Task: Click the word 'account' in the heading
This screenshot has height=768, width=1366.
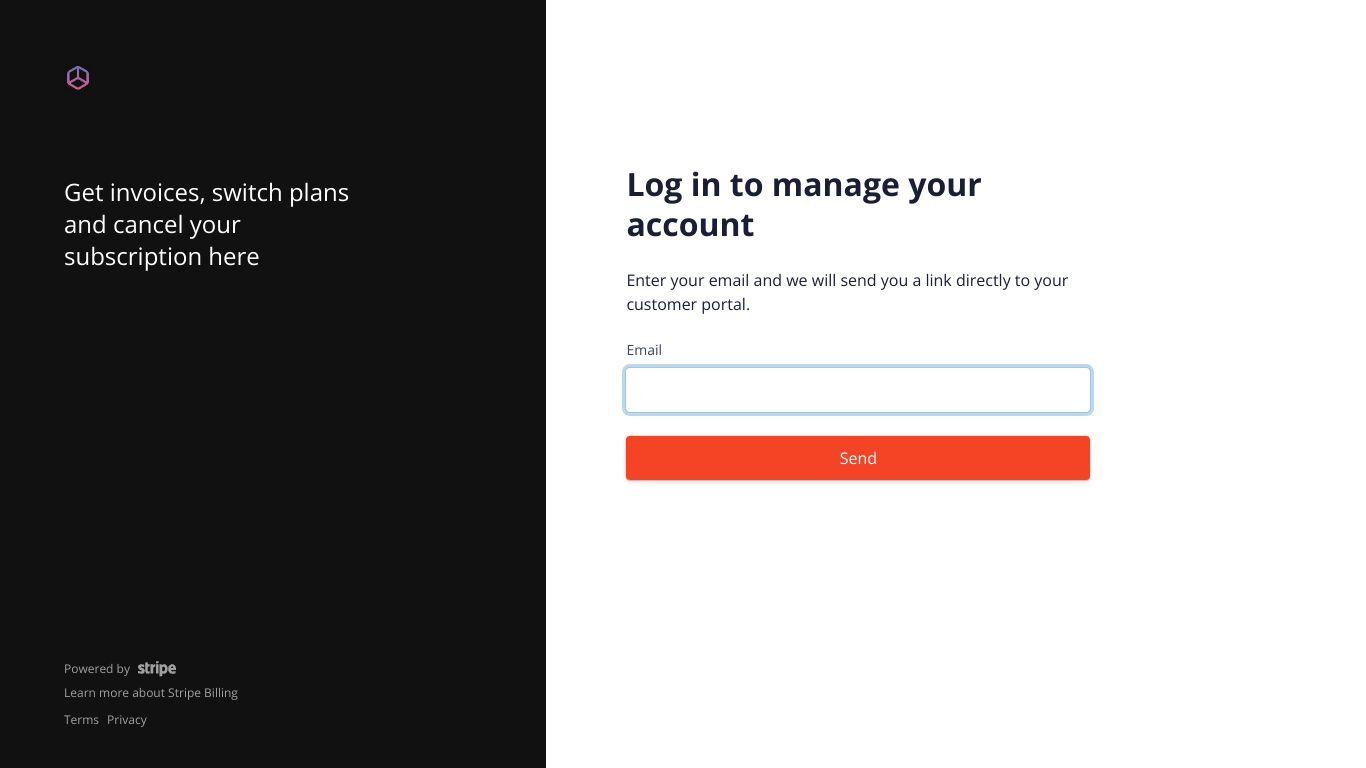Action: point(690,225)
